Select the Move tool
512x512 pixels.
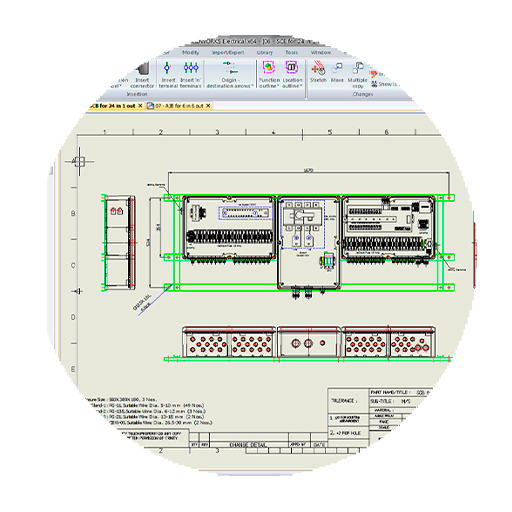click(337, 72)
